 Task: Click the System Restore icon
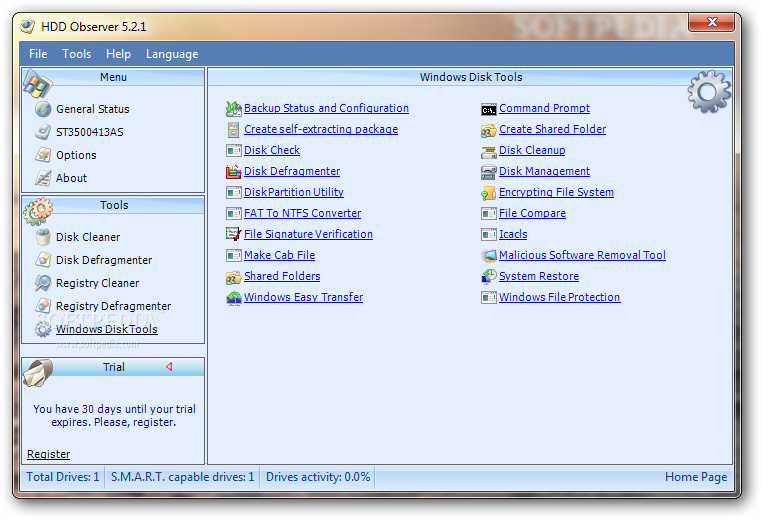(489, 276)
